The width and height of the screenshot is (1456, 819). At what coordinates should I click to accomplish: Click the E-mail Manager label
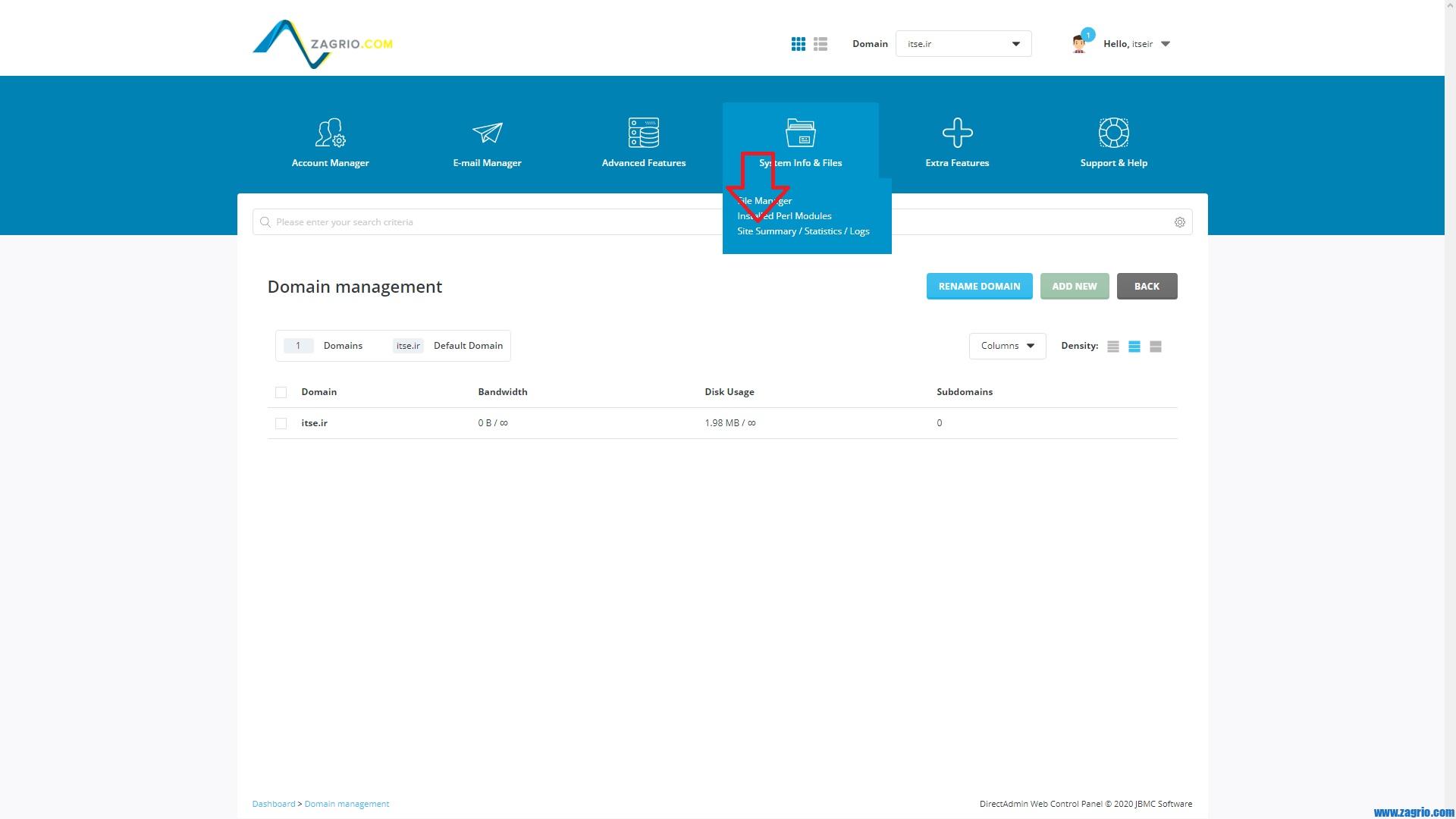pos(487,163)
